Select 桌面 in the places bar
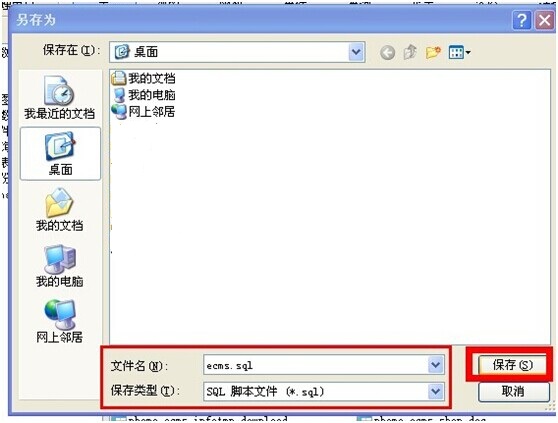This screenshot has width=558, height=423. click(60, 154)
